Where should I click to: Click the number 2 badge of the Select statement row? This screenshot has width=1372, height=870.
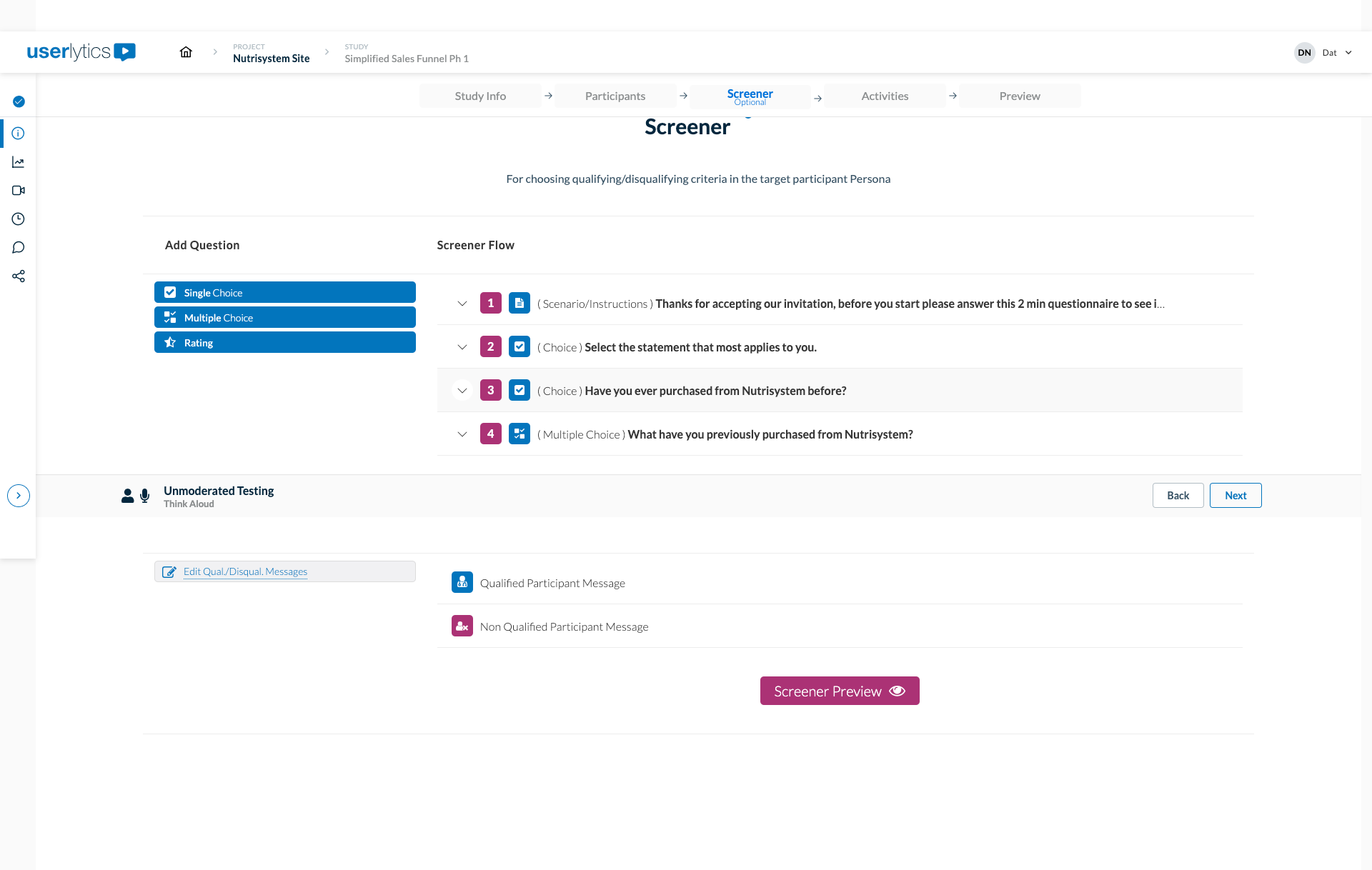point(491,346)
